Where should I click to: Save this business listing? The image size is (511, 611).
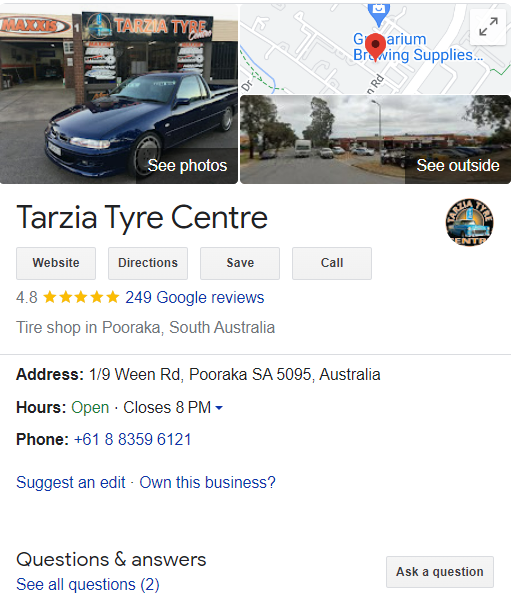point(240,263)
